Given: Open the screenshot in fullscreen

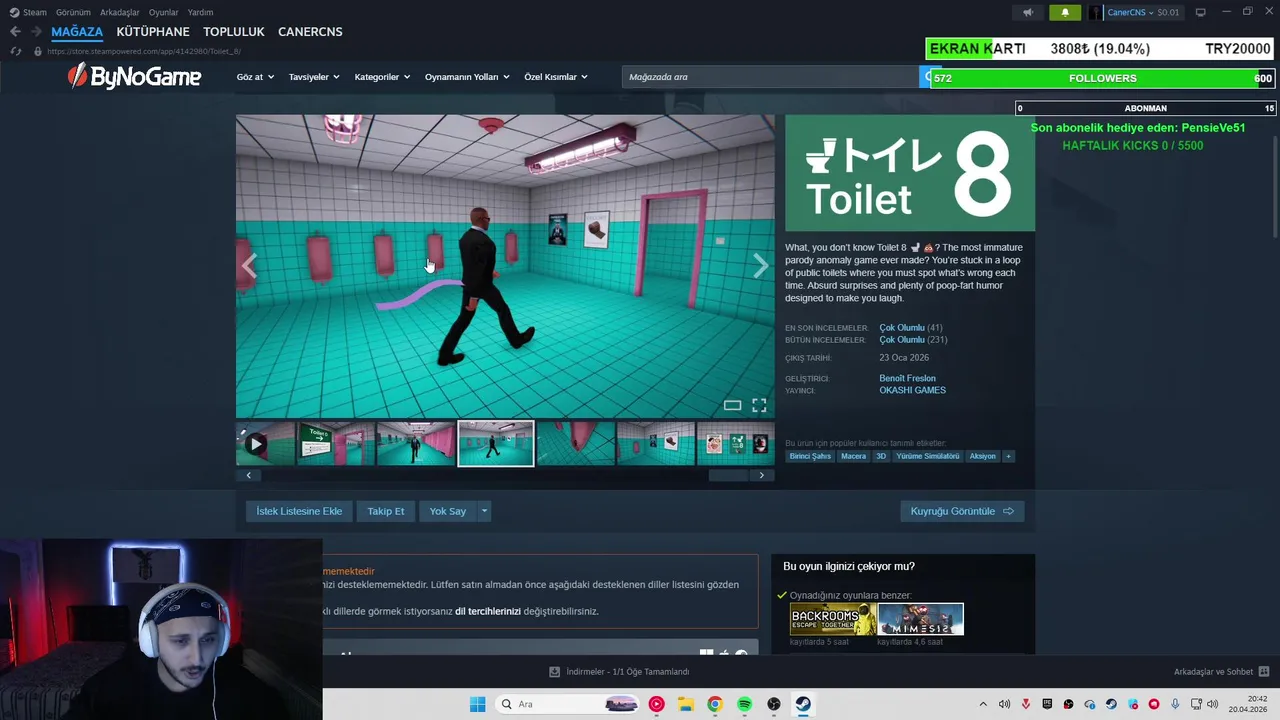Looking at the screenshot, I should (x=759, y=405).
